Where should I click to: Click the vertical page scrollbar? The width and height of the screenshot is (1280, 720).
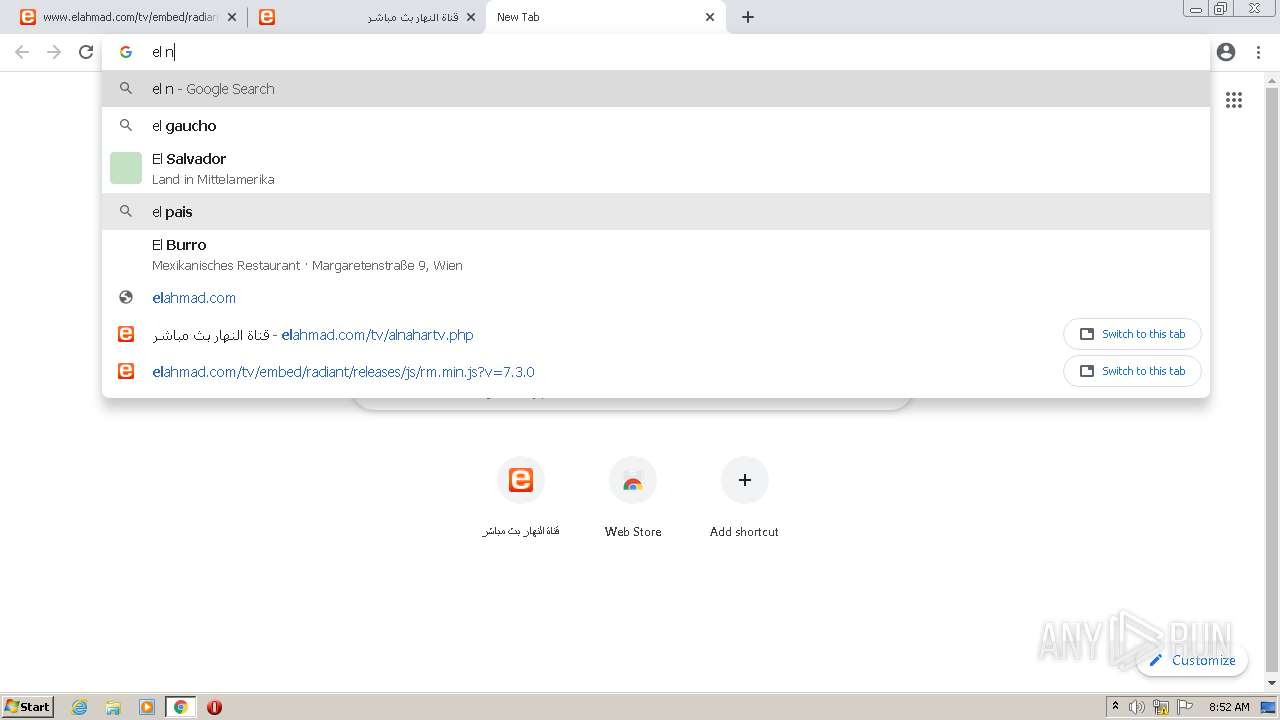pyautogui.click(x=1272, y=382)
